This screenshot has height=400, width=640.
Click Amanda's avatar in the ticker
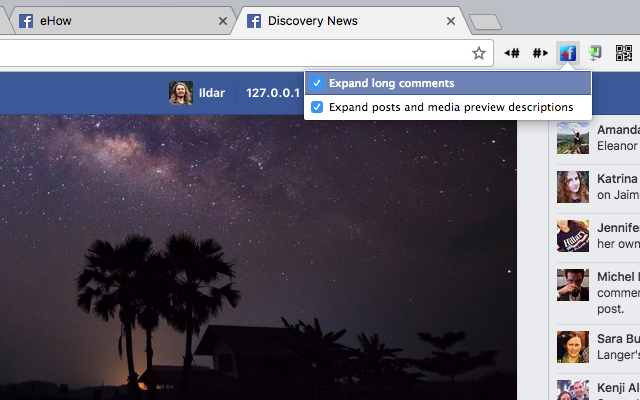coord(573,138)
